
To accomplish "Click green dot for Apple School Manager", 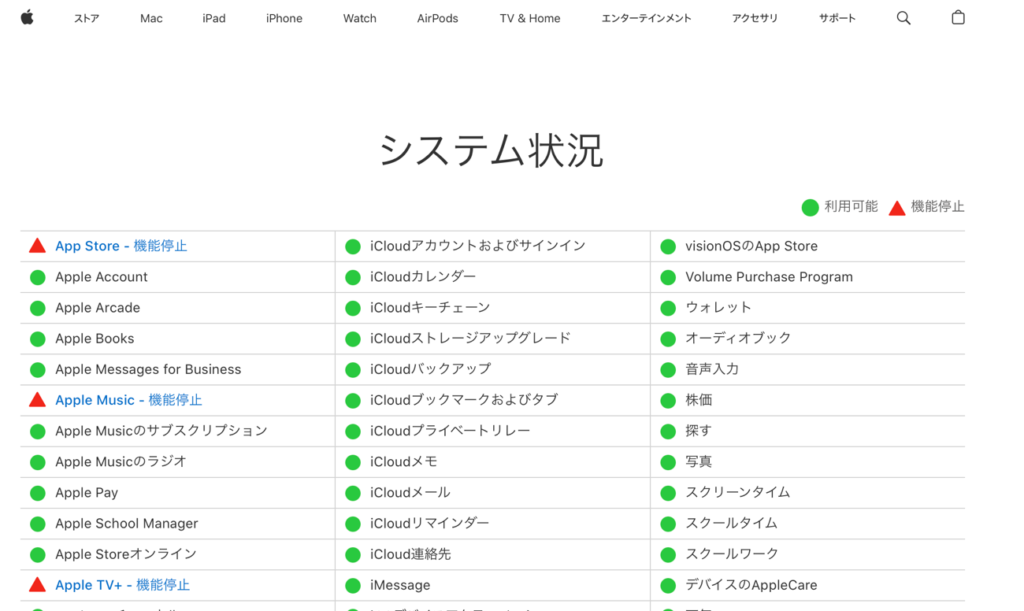I will [38, 524].
